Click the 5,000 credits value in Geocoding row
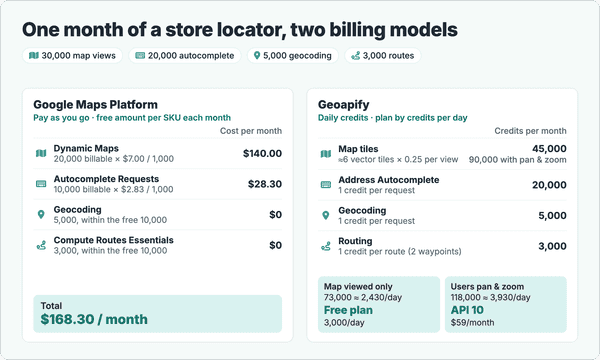Viewport: 600px width, 360px height. [553, 215]
